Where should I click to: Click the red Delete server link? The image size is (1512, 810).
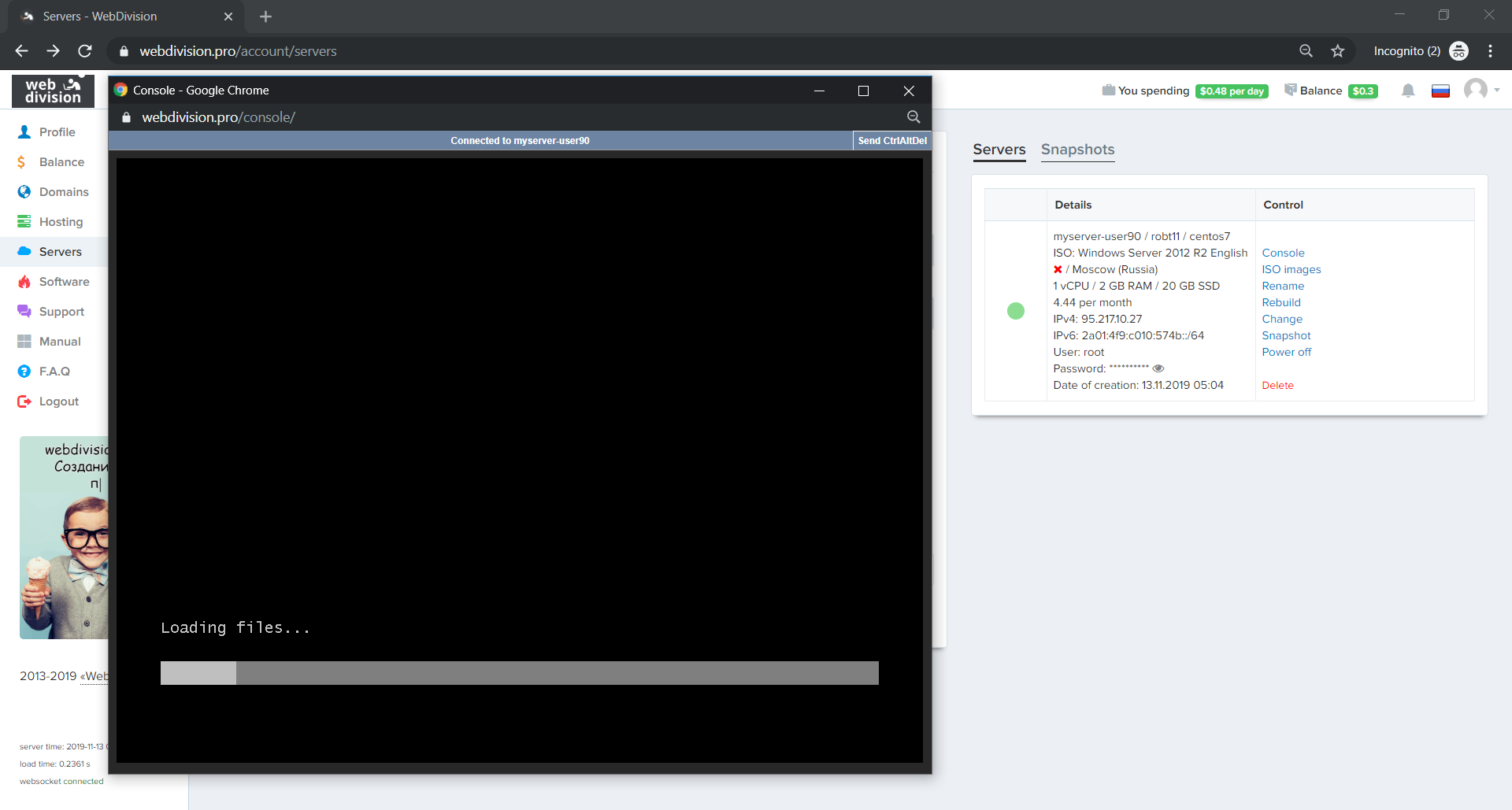[1277, 385]
